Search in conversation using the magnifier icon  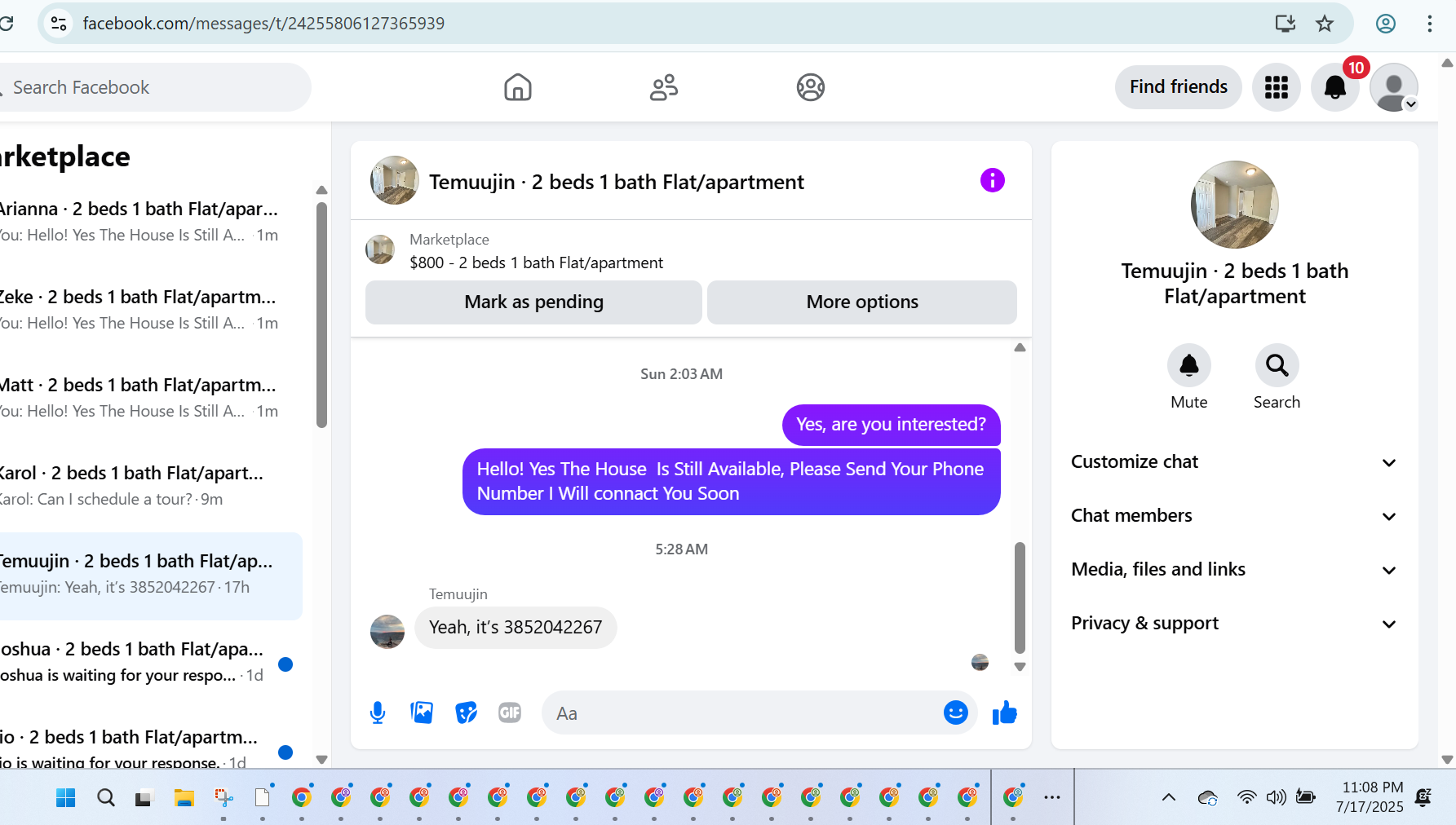coord(1277,365)
